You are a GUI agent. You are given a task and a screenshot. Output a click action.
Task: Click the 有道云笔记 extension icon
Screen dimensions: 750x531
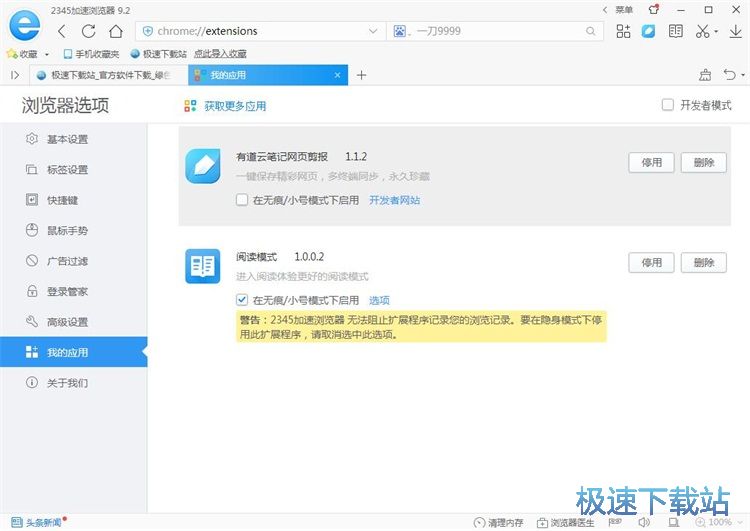click(203, 166)
